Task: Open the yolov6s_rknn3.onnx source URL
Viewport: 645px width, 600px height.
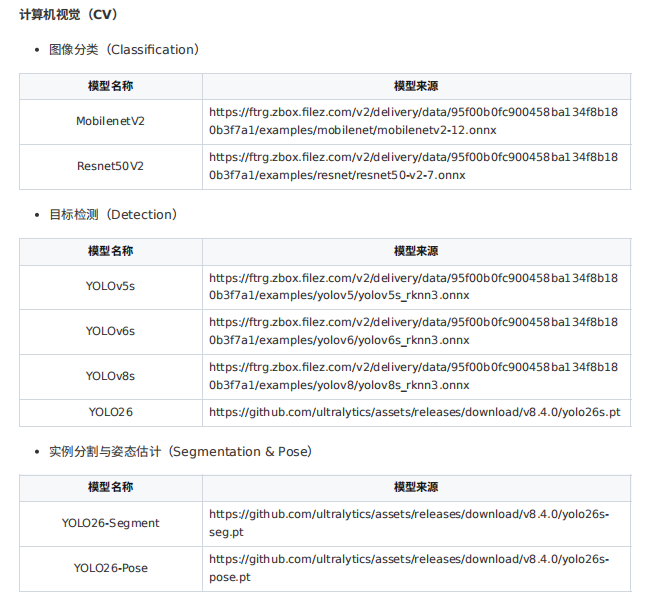Action: 413,331
